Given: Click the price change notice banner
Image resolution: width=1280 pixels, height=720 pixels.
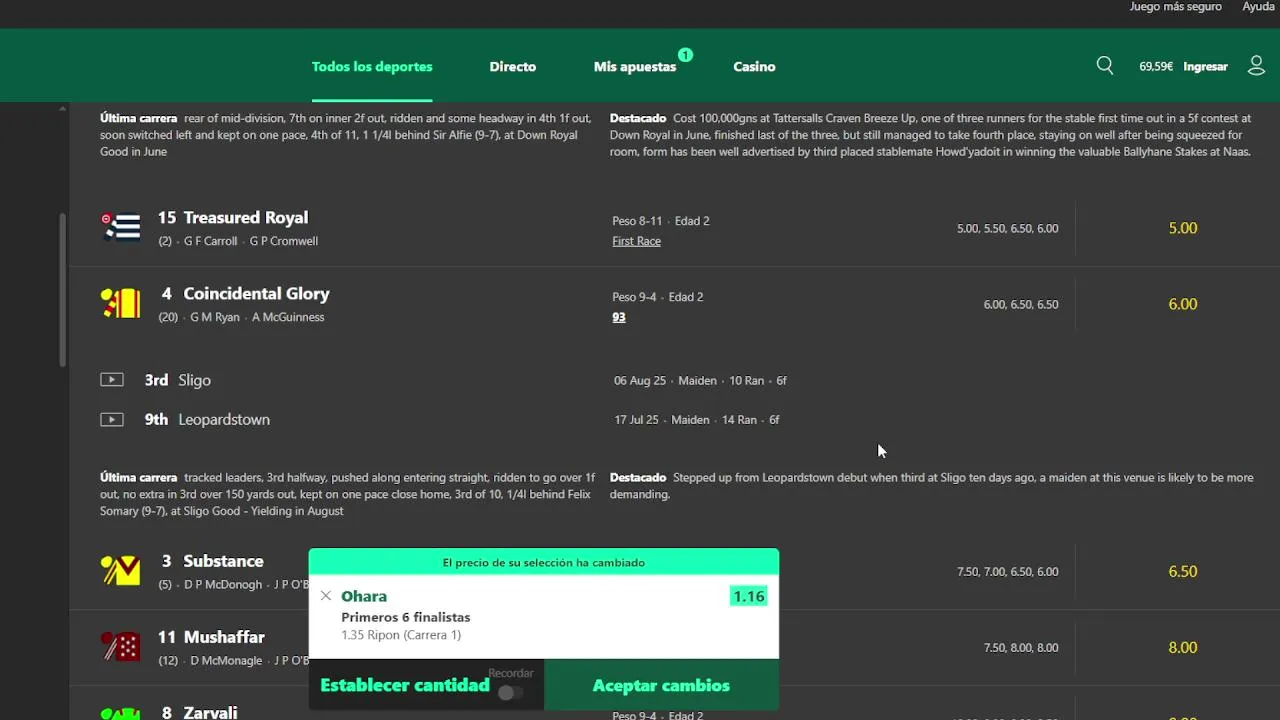Looking at the screenshot, I should point(544,562).
